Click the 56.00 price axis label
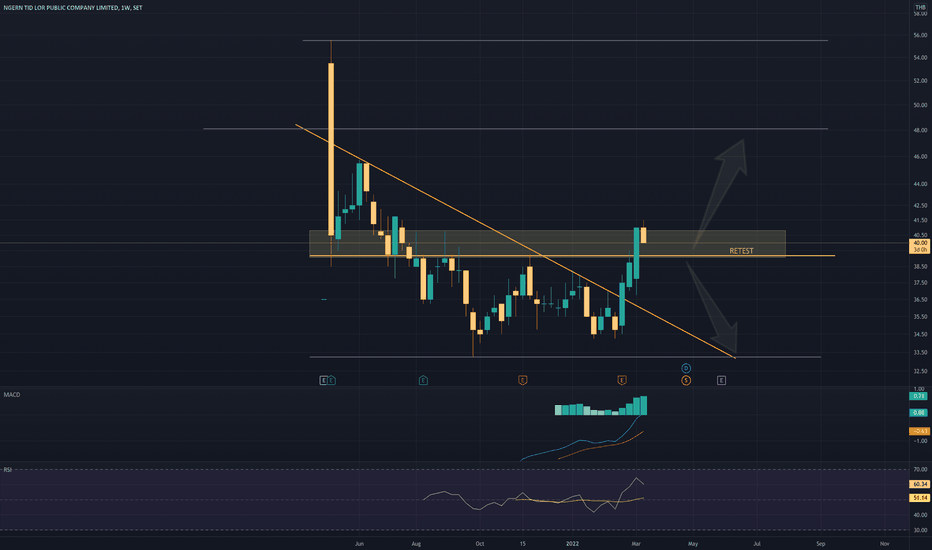 (x=920, y=36)
